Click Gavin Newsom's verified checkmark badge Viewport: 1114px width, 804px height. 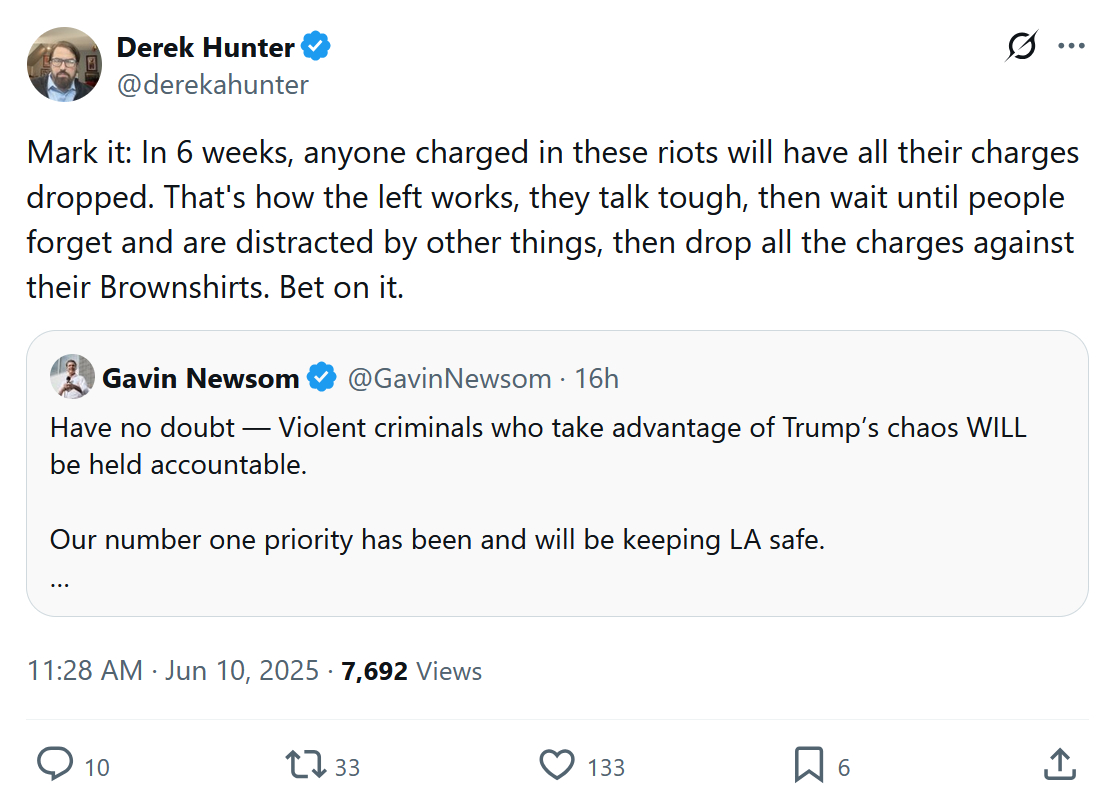pos(321,379)
